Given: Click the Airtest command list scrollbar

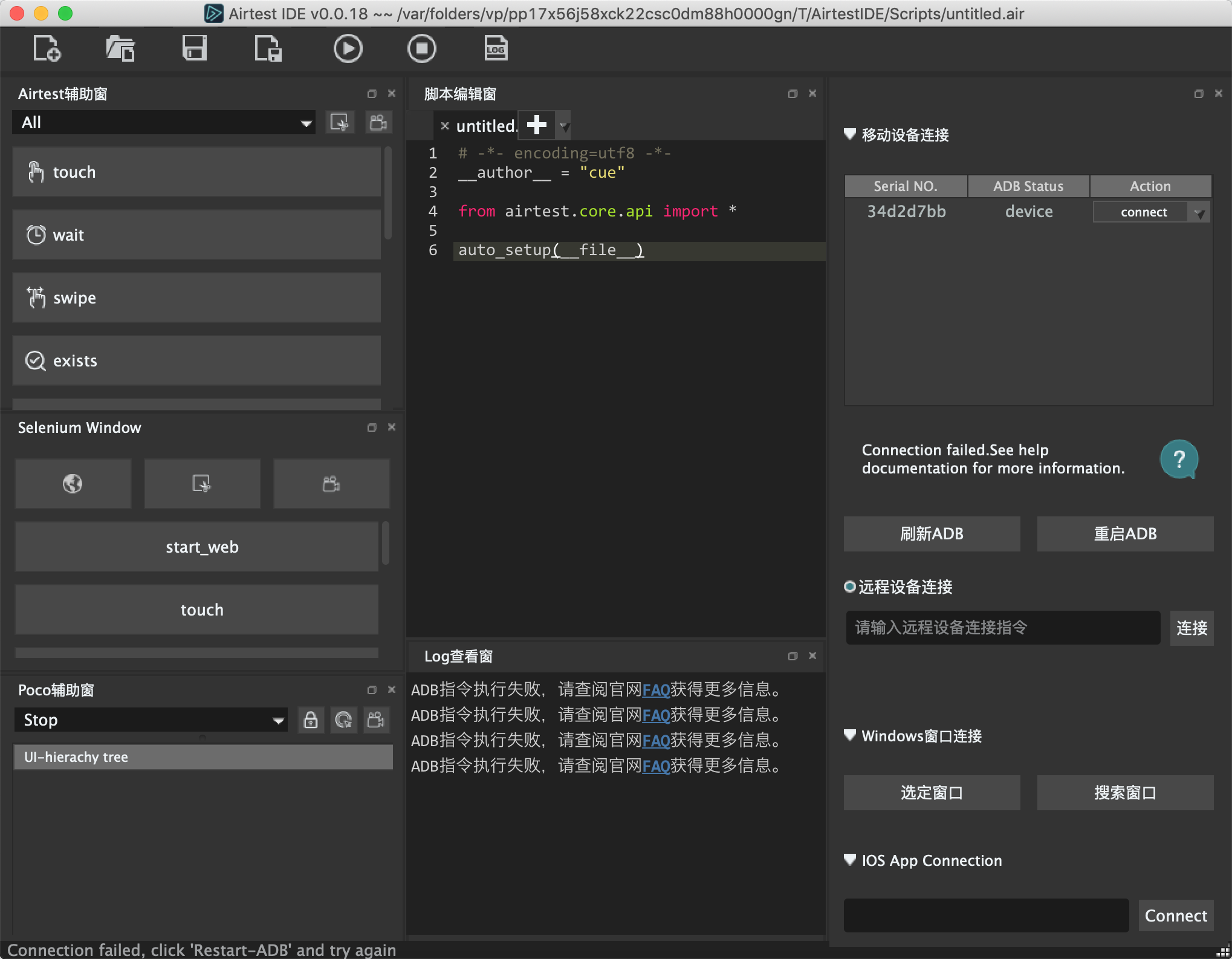Looking at the screenshot, I should click(x=388, y=192).
